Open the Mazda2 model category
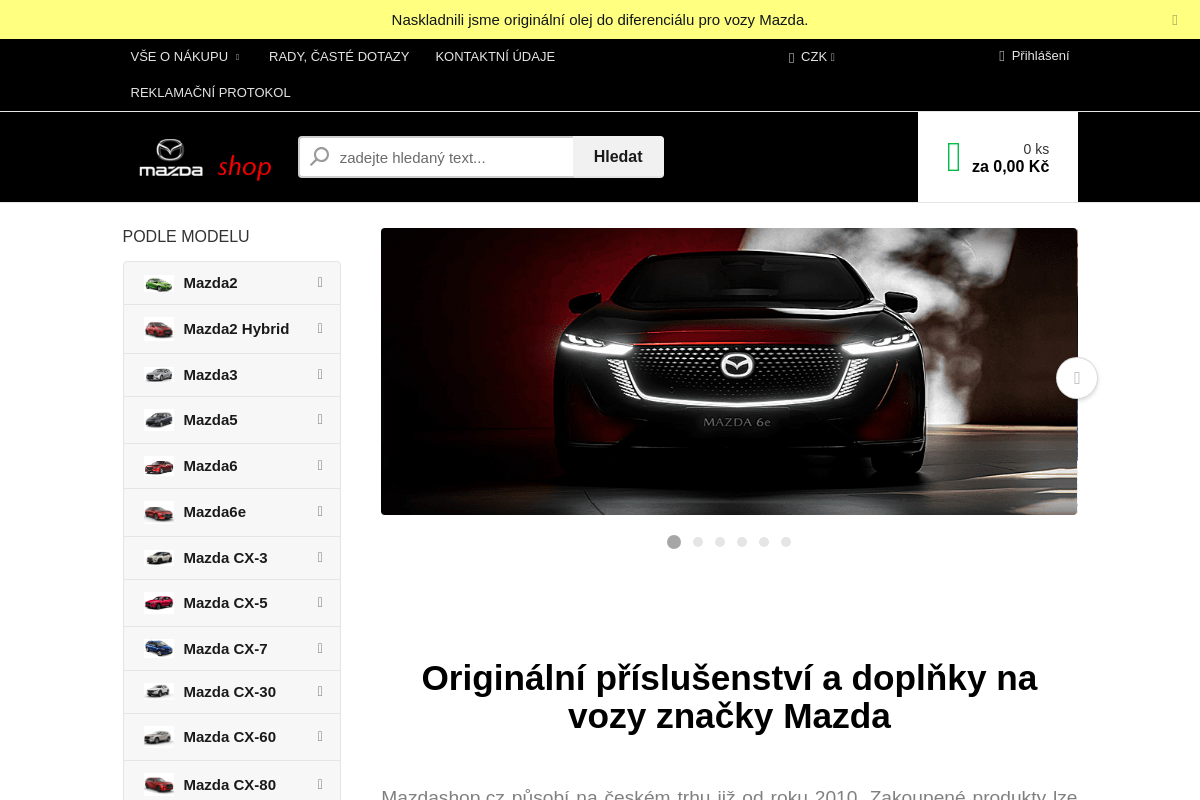This screenshot has height=800, width=1200. 232,283
